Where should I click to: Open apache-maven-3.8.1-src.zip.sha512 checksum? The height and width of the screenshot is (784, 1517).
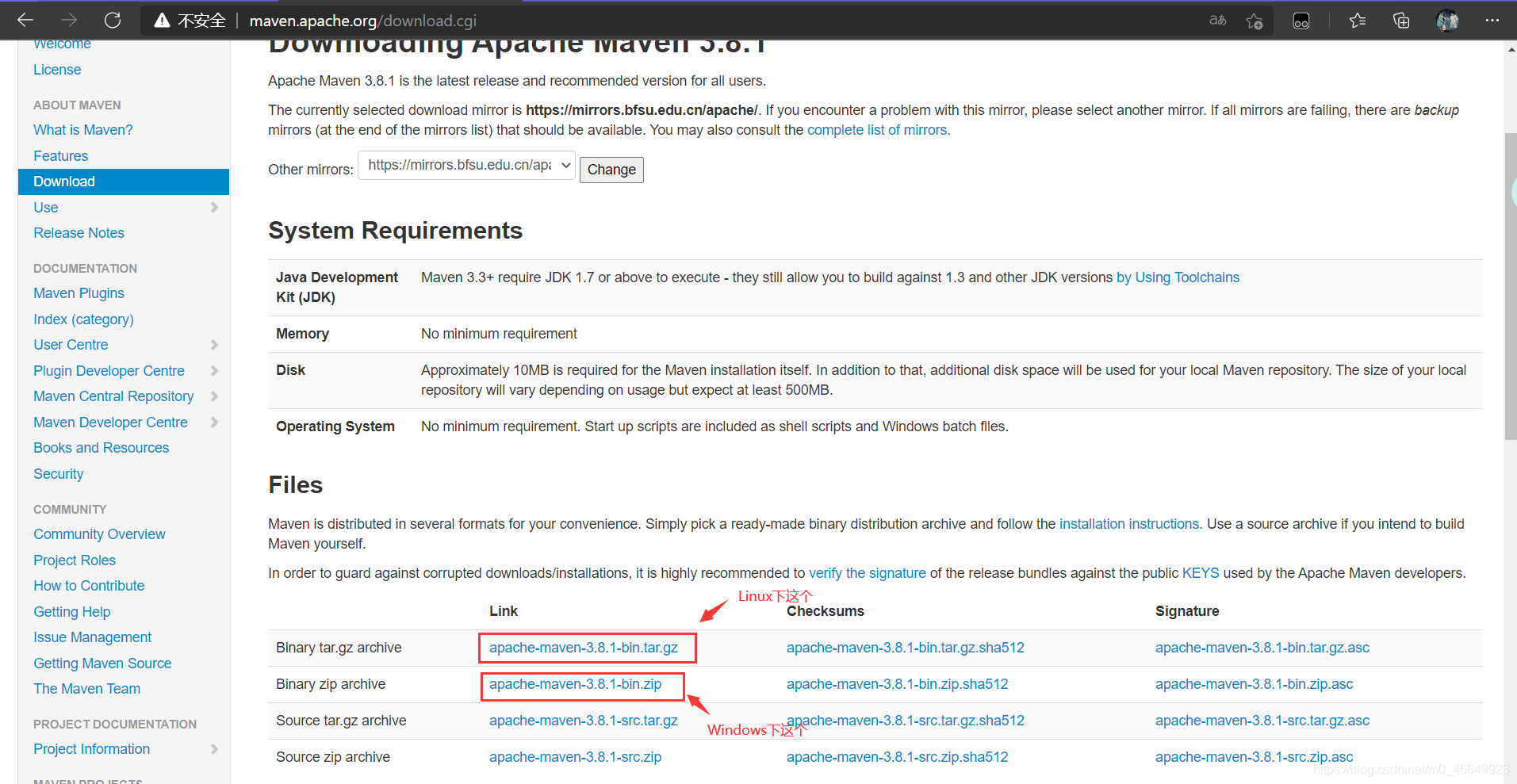[898, 757]
